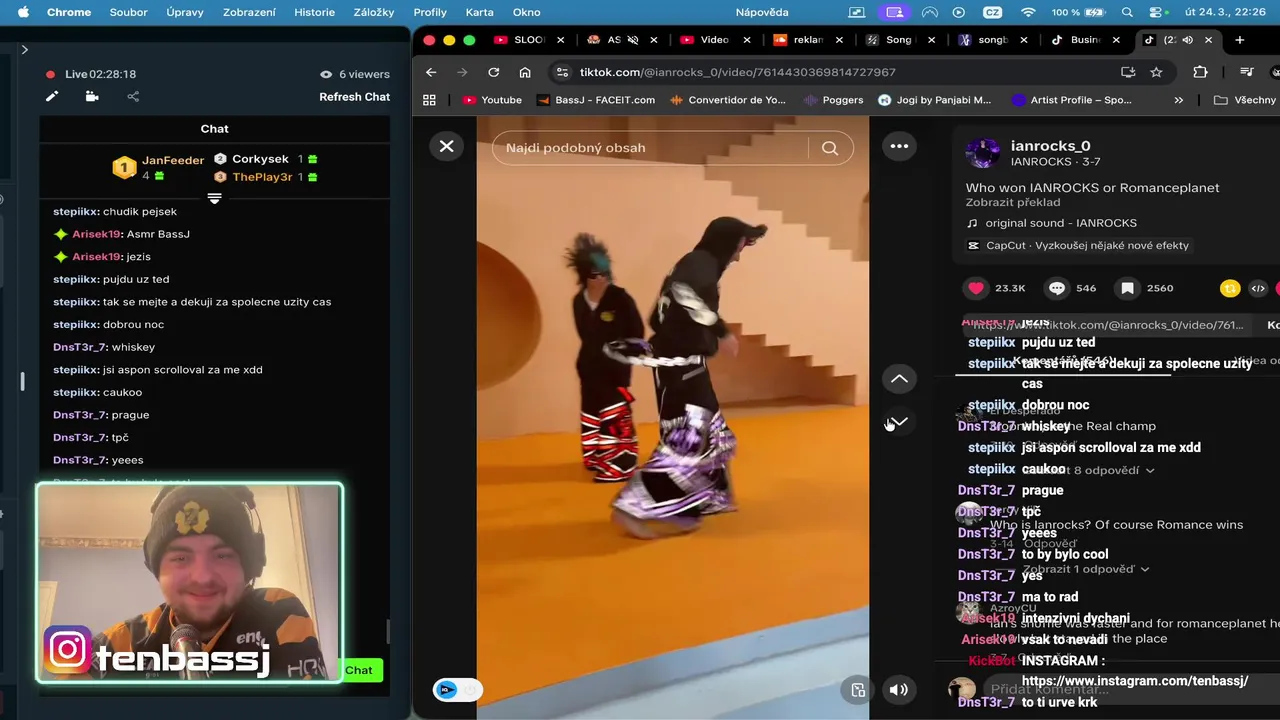Open BassJ - FACEIT.com bookmark
Screen dimensions: 1280x720
click(596, 100)
